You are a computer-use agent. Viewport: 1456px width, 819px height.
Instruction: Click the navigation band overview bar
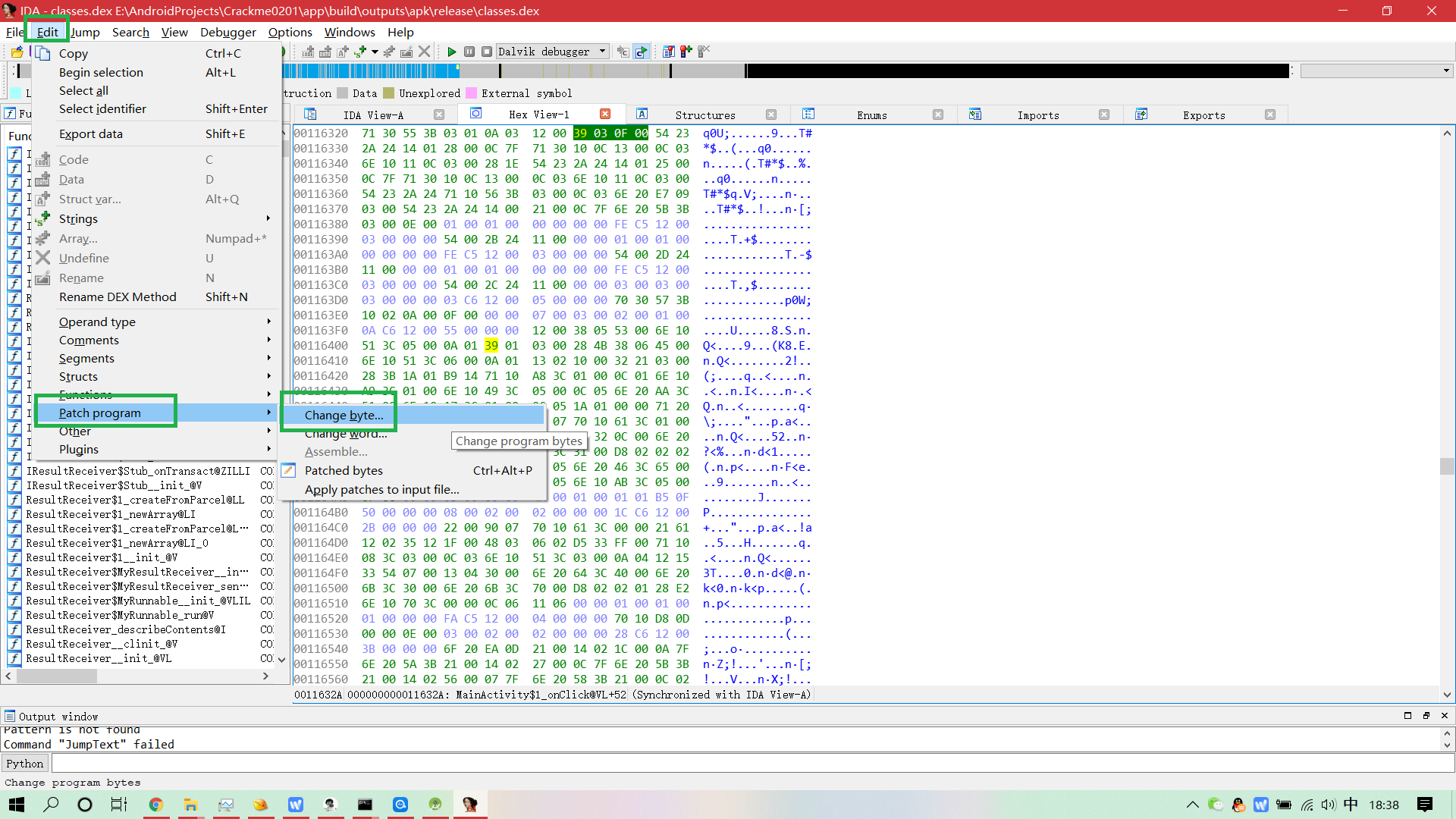pyautogui.click(x=786, y=71)
